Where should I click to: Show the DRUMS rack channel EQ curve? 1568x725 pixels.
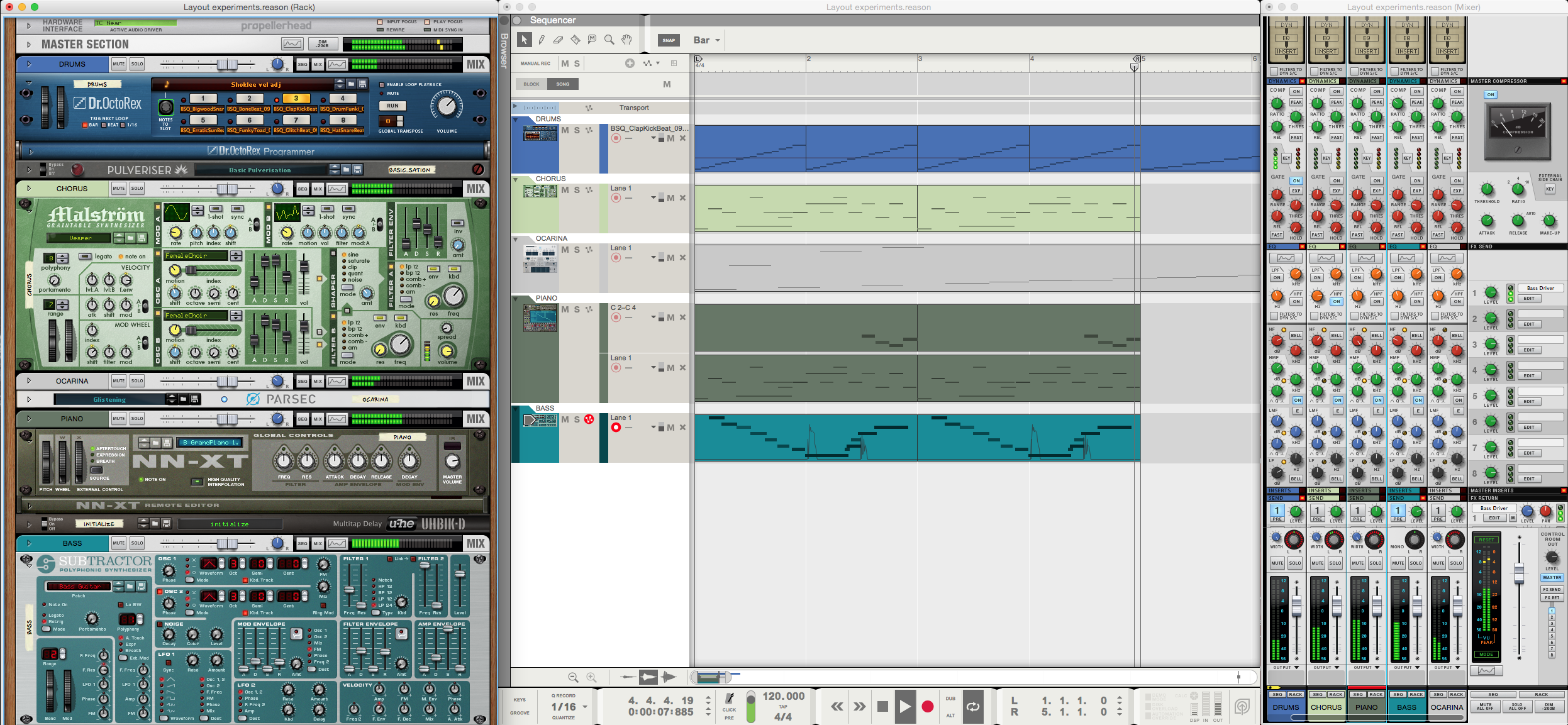pos(336,64)
